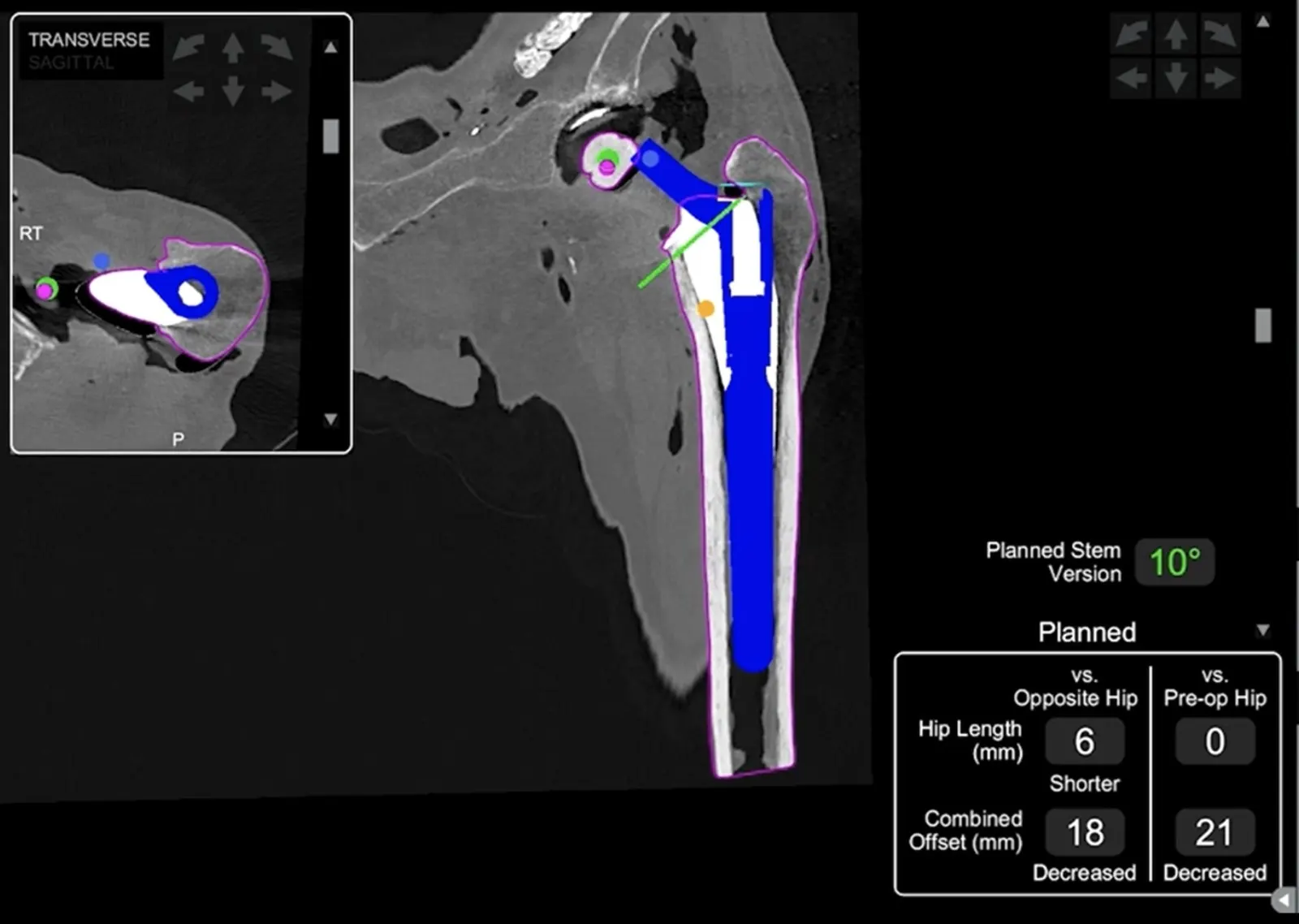Nudge the implant right using the transverse inset arrow
This screenshot has height=924, width=1299.
click(x=277, y=91)
